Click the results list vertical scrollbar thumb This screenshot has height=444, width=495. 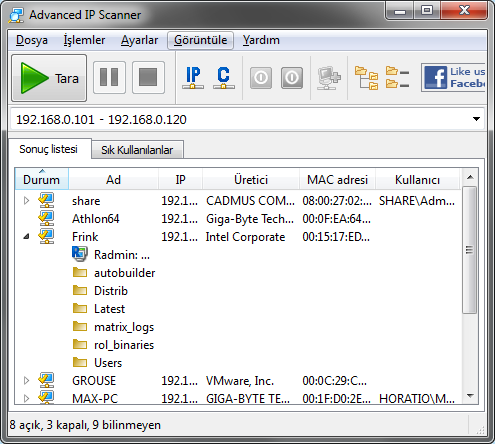(470, 250)
